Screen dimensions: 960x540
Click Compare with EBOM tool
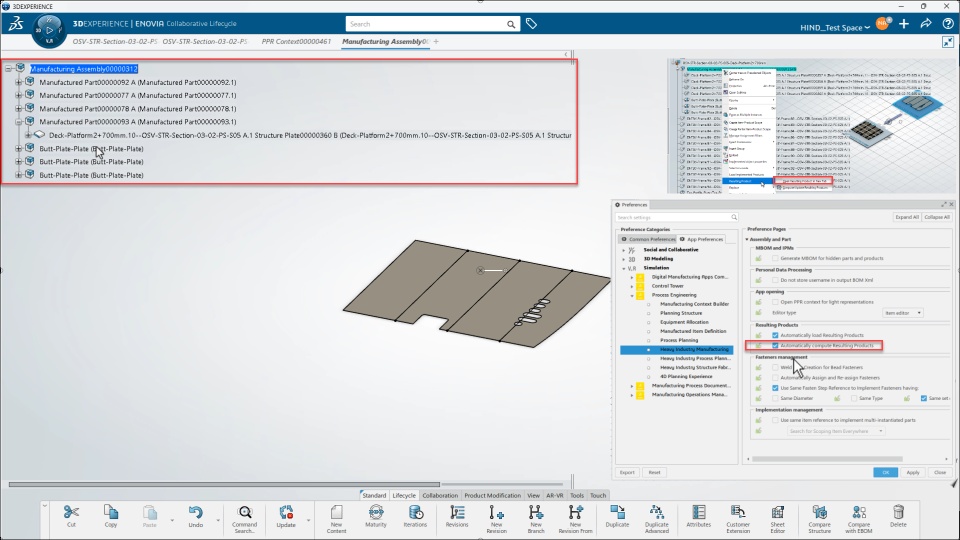[x=859, y=519]
